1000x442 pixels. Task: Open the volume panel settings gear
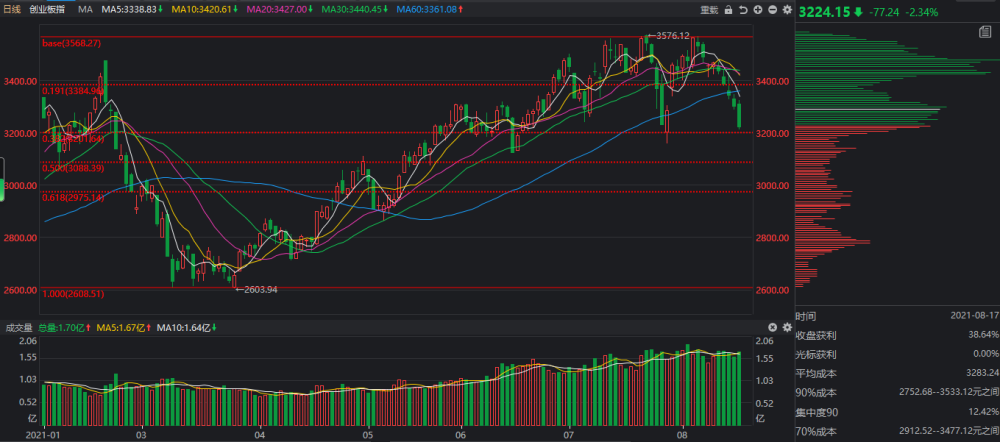pyautogui.click(x=787, y=328)
